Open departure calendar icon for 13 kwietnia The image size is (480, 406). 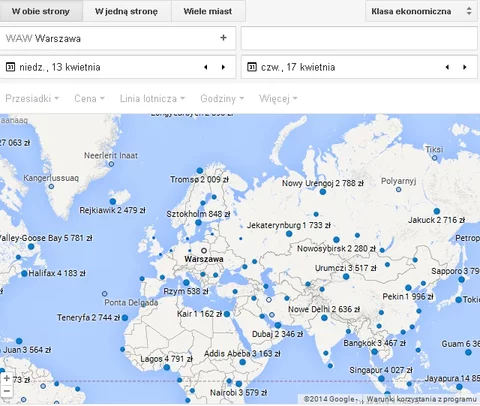click(10, 67)
